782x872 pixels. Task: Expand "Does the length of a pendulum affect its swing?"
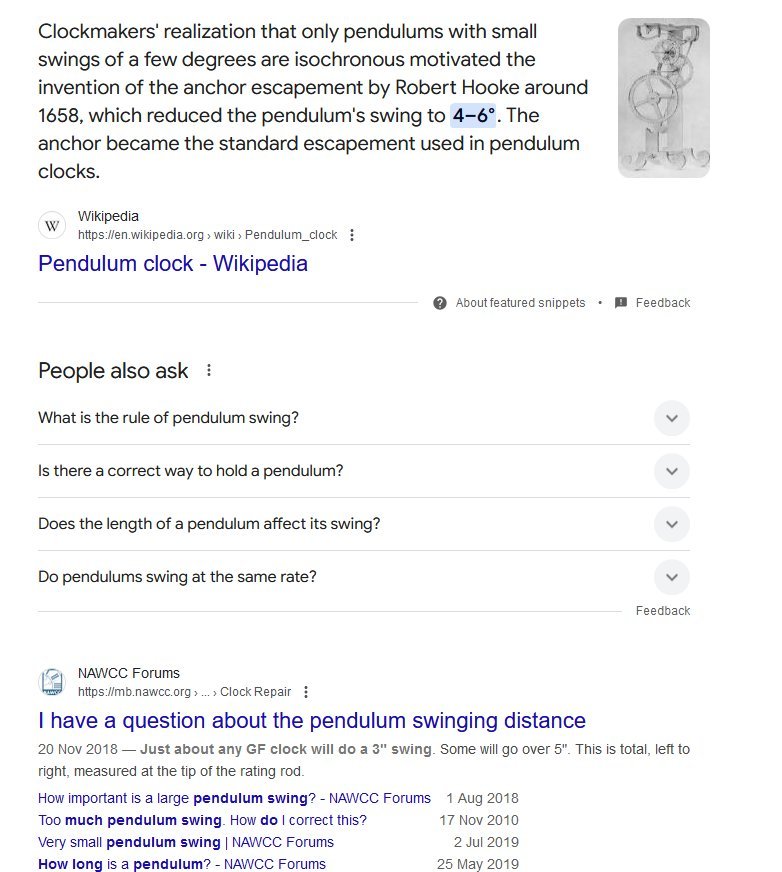(672, 524)
